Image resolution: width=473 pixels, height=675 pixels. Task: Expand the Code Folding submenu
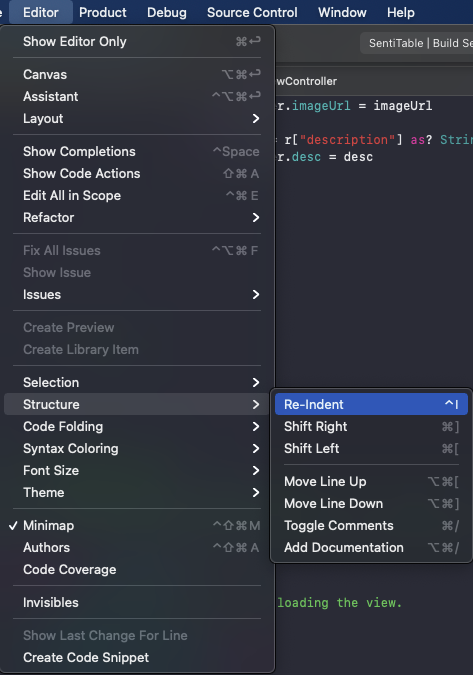click(139, 426)
